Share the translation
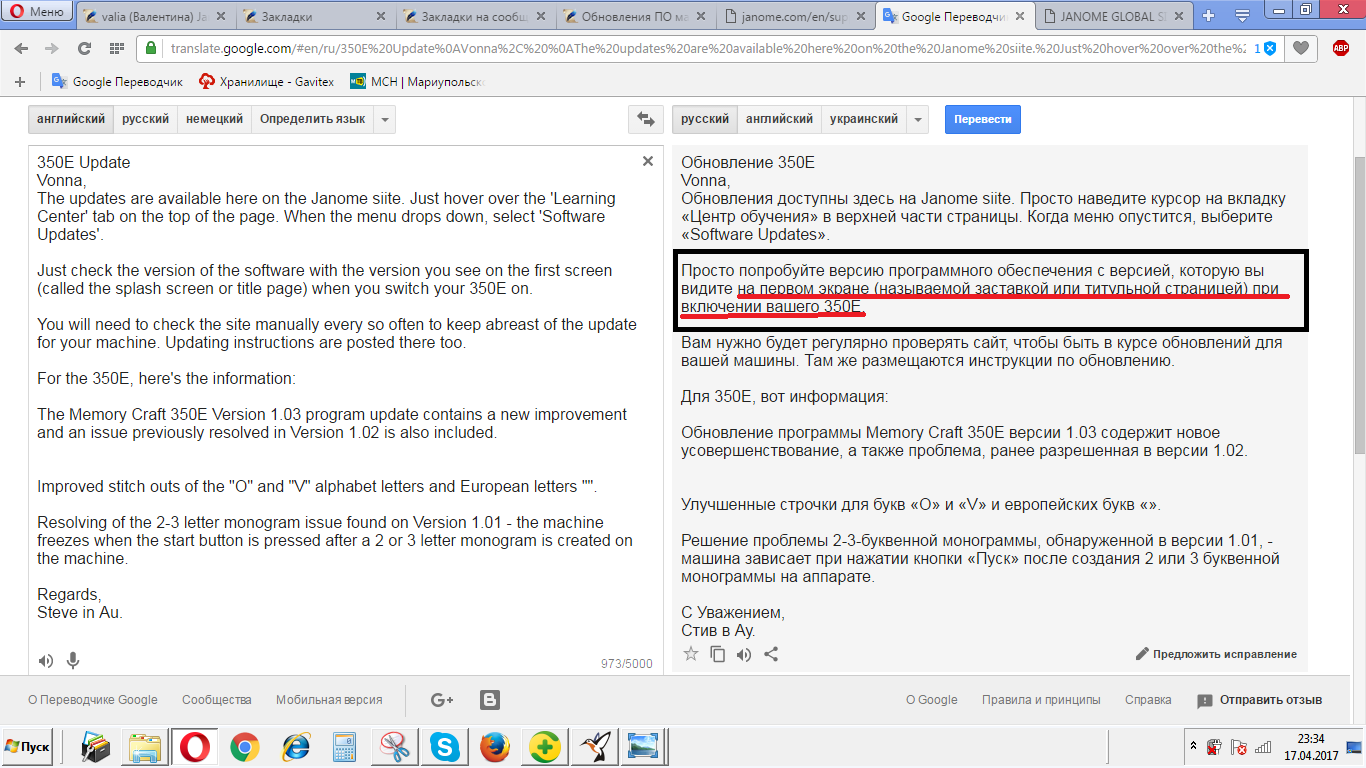The height and width of the screenshot is (768, 1366). (771, 654)
